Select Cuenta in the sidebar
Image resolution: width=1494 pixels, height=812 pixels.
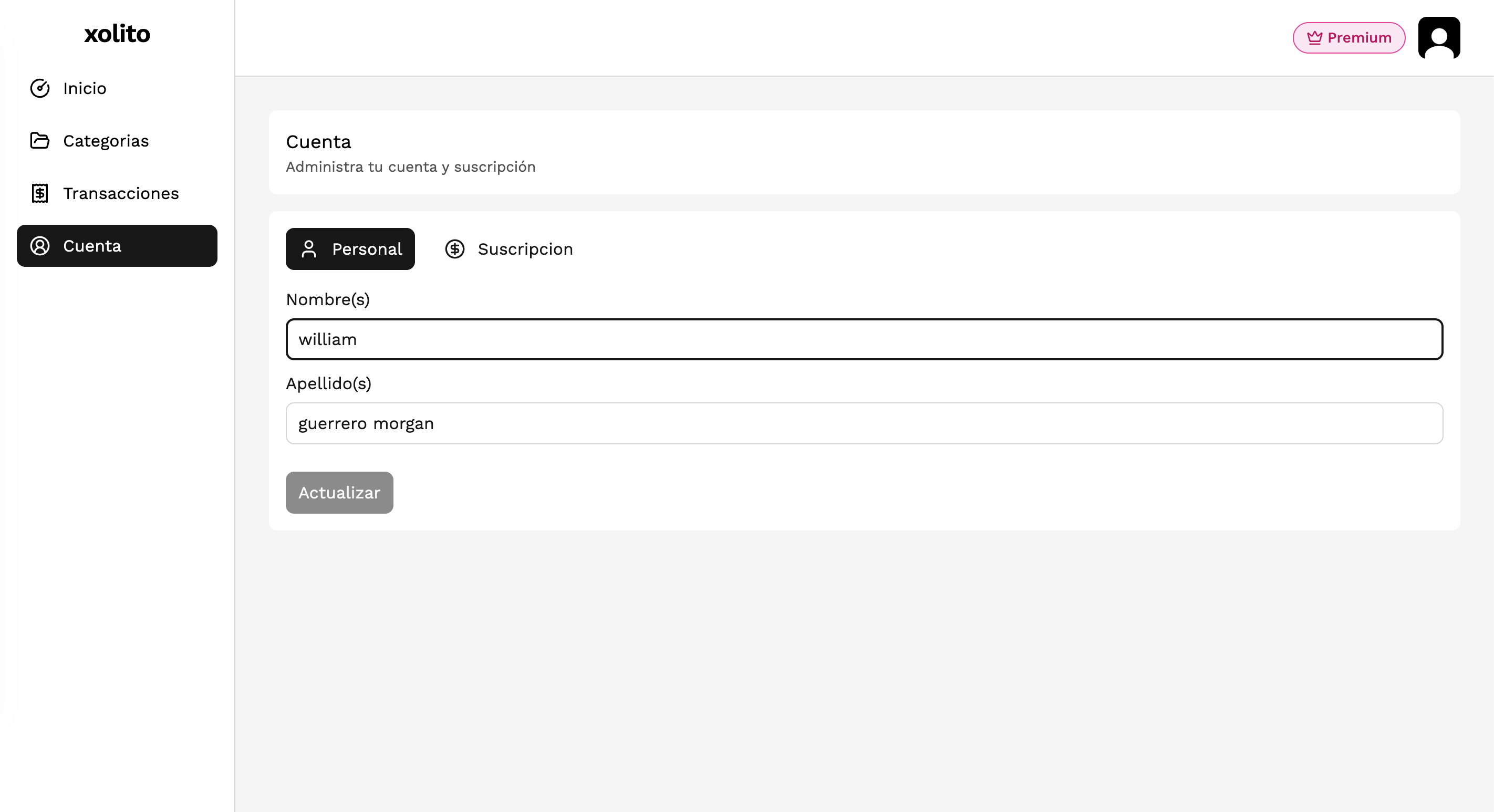pos(117,246)
